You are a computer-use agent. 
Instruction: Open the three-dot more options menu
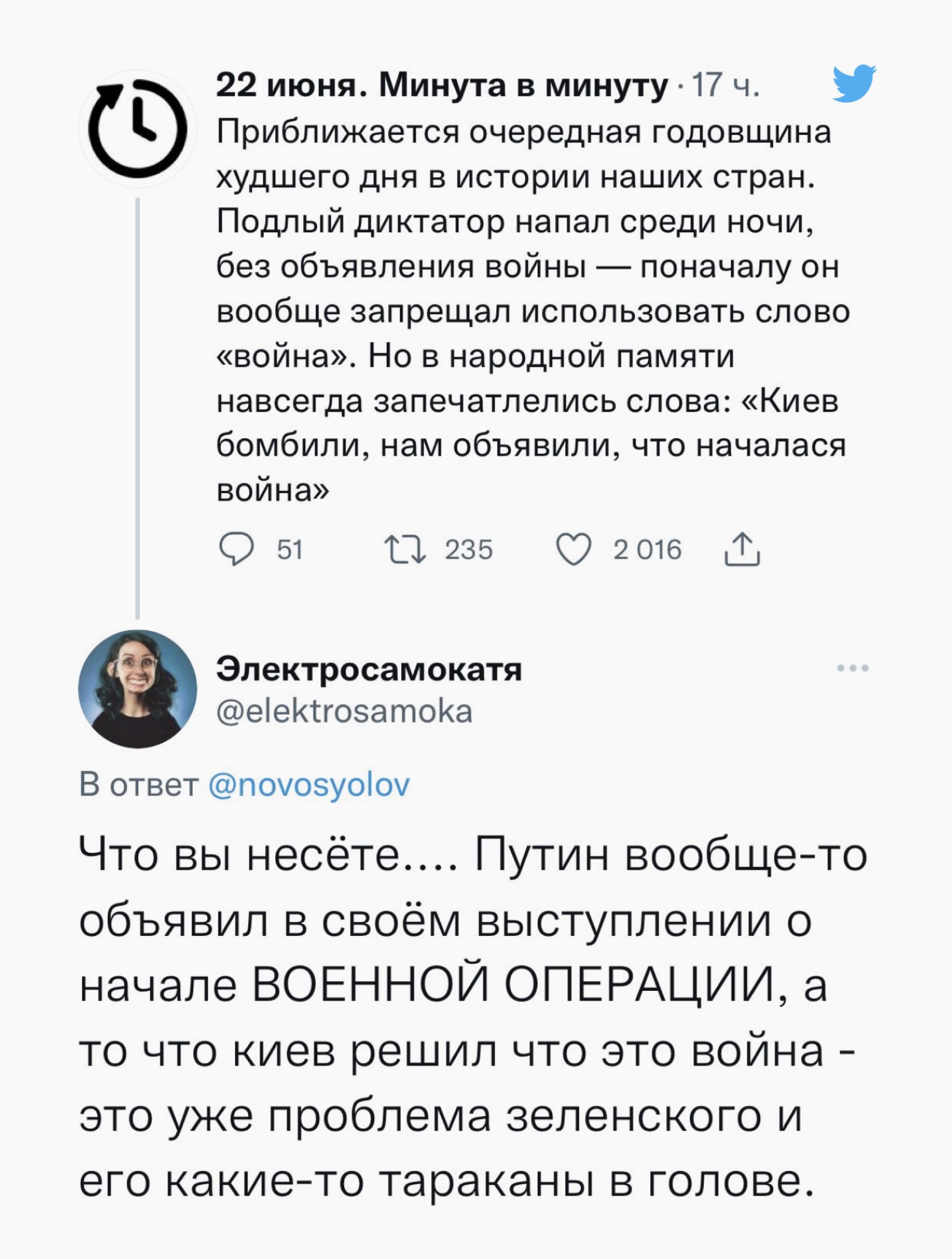pos(852,668)
